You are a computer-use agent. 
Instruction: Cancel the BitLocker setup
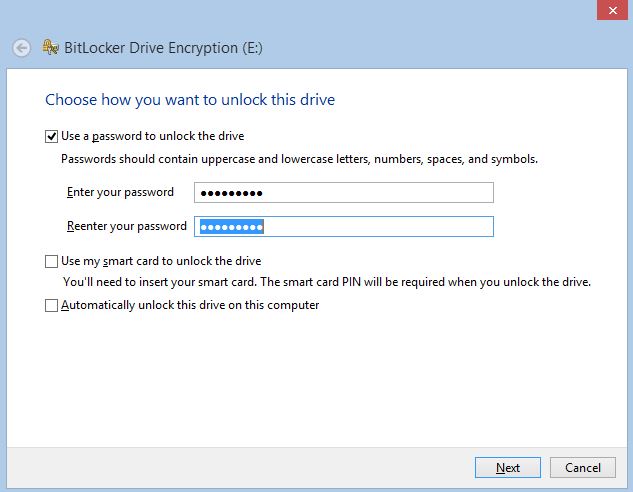[583, 467]
